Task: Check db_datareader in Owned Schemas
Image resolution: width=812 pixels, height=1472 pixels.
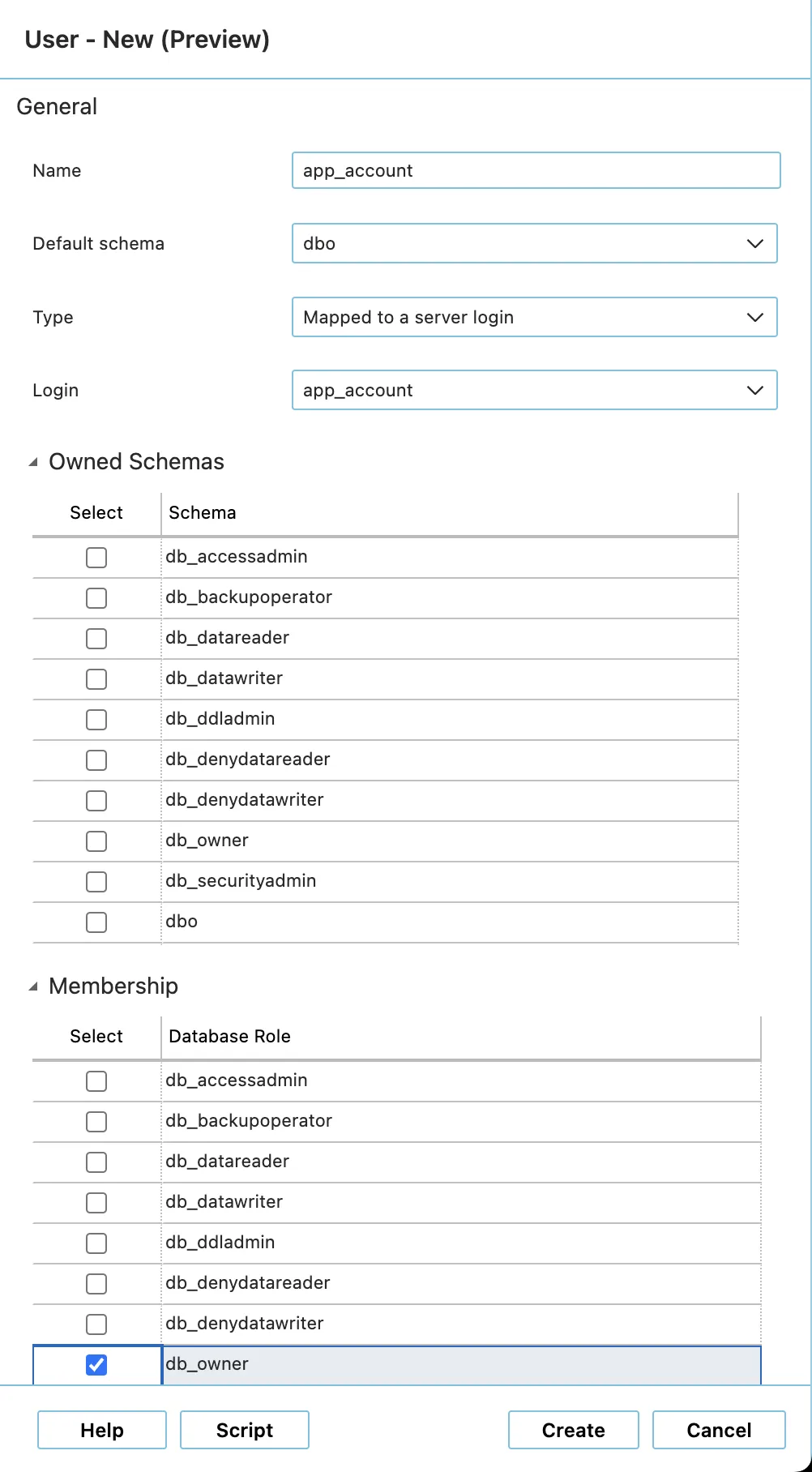Action: [x=96, y=639]
